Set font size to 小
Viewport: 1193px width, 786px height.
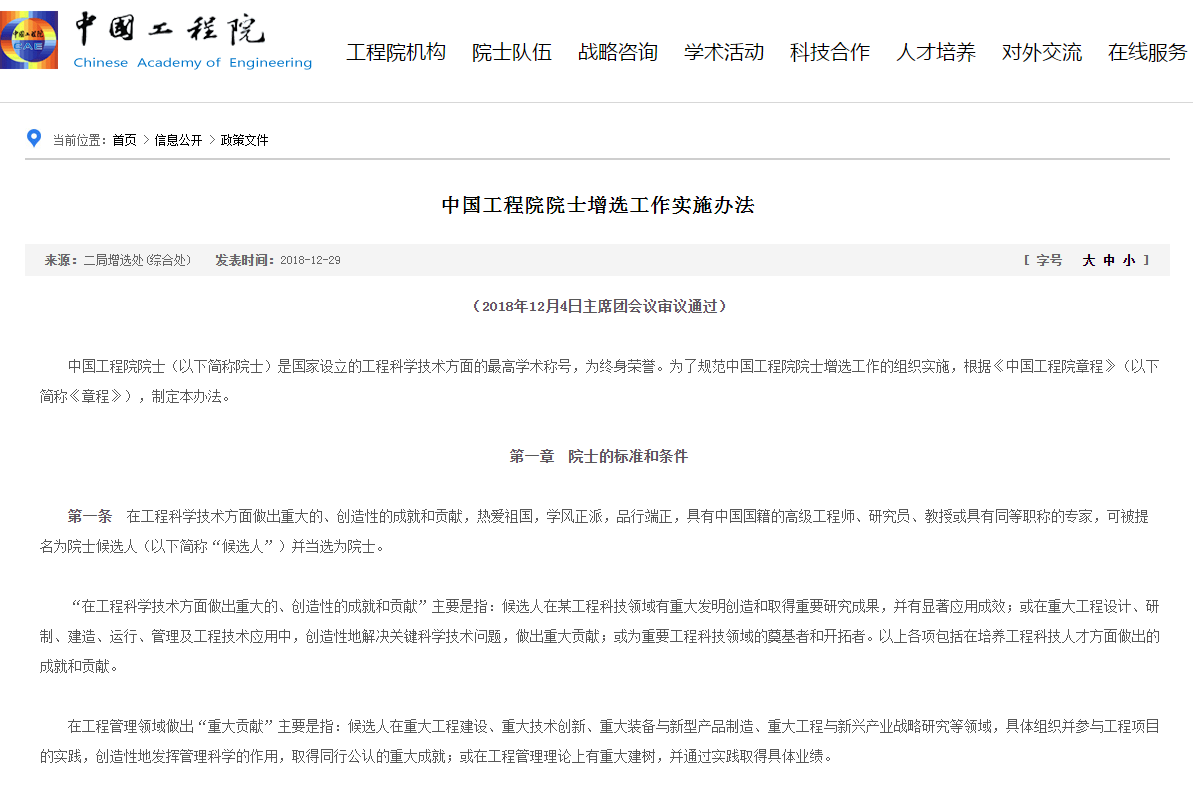click(x=1129, y=260)
